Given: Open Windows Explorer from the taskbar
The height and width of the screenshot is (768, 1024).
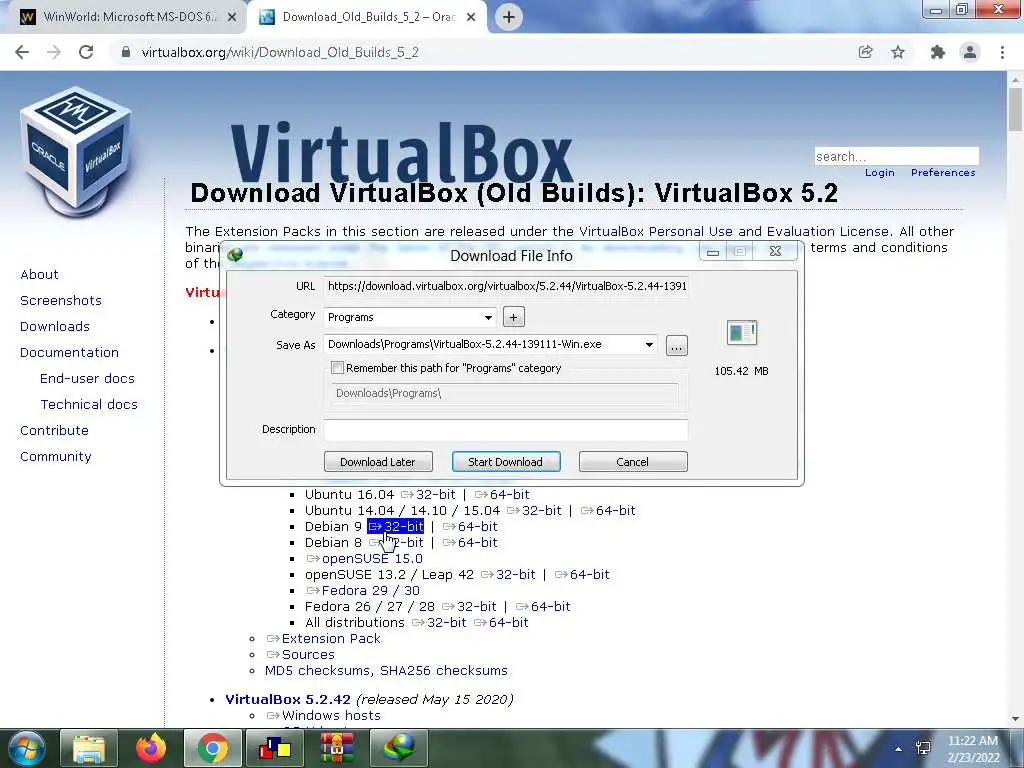Looking at the screenshot, I should tap(89, 748).
